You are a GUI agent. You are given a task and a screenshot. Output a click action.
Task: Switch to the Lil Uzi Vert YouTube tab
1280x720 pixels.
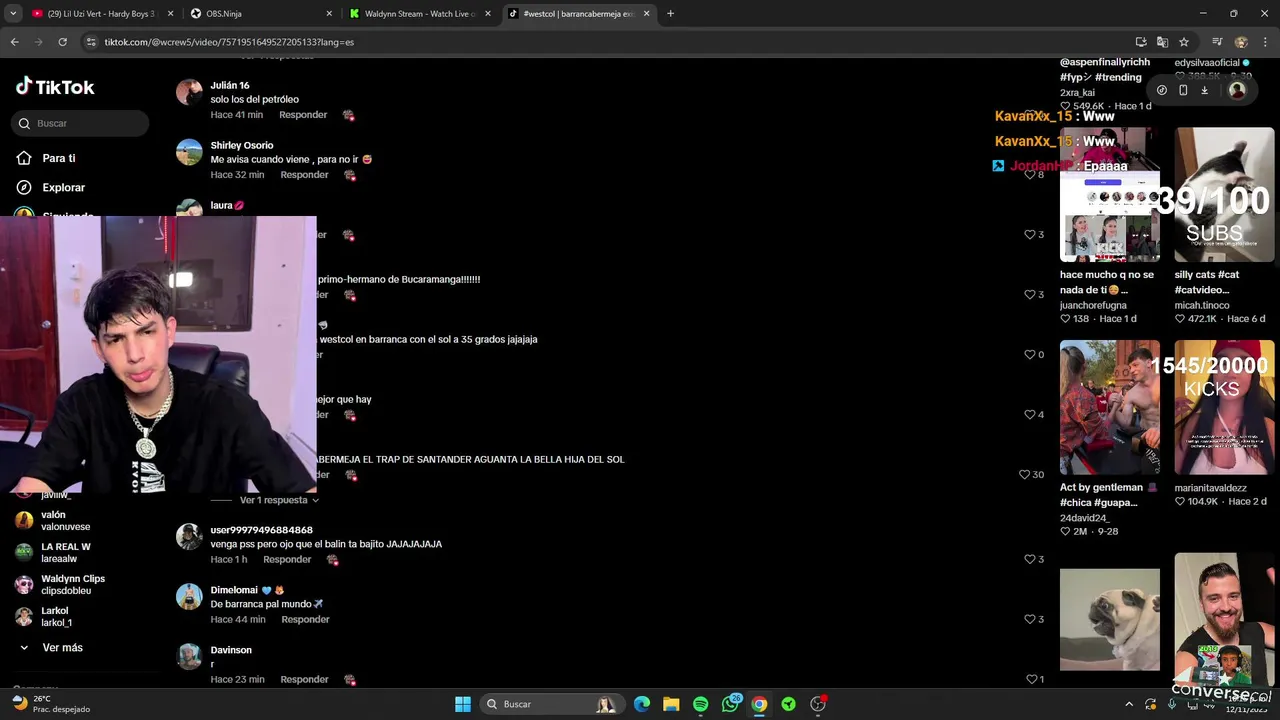tap(101, 14)
